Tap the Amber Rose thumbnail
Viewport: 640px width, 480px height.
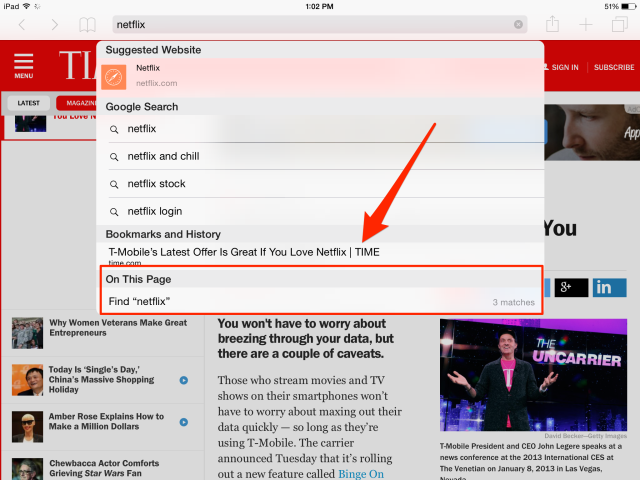tap(27, 427)
